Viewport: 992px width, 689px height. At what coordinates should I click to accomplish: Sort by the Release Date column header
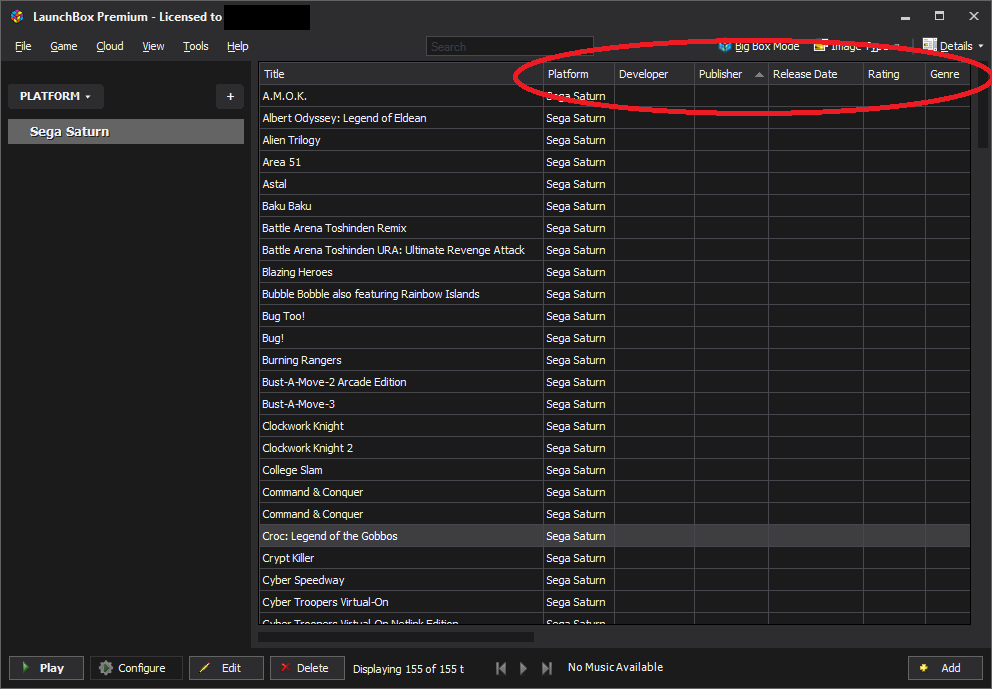816,74
